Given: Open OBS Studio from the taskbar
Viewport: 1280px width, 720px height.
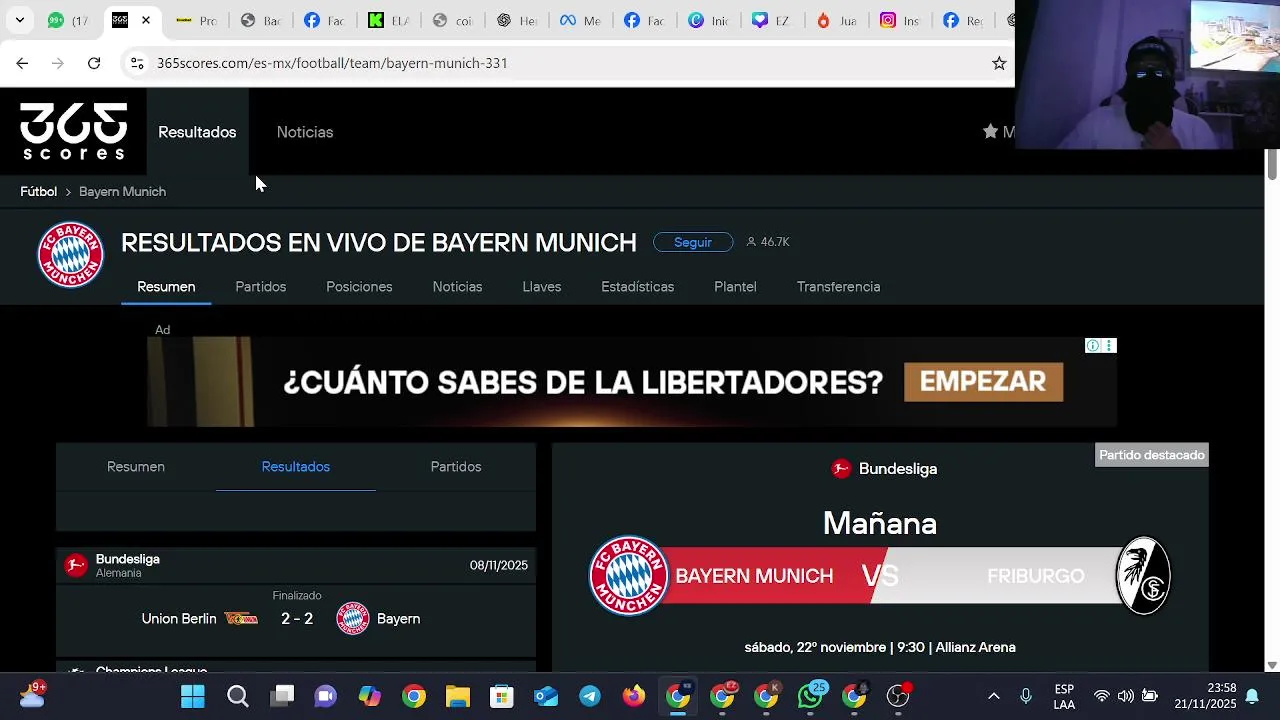Looking at the screenshot, I should pyautogui.click(x=898, y=696).
